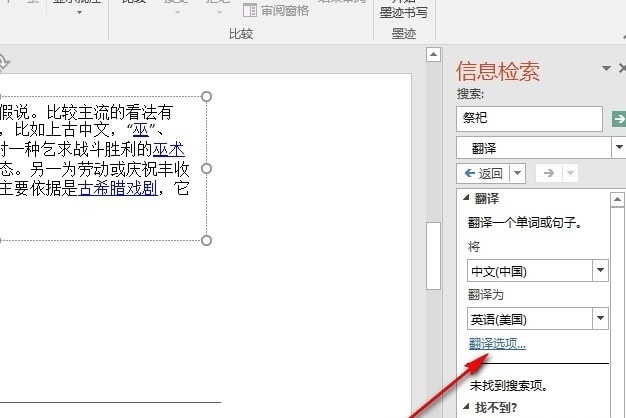Click the green start search arrow button

[619, 119]
